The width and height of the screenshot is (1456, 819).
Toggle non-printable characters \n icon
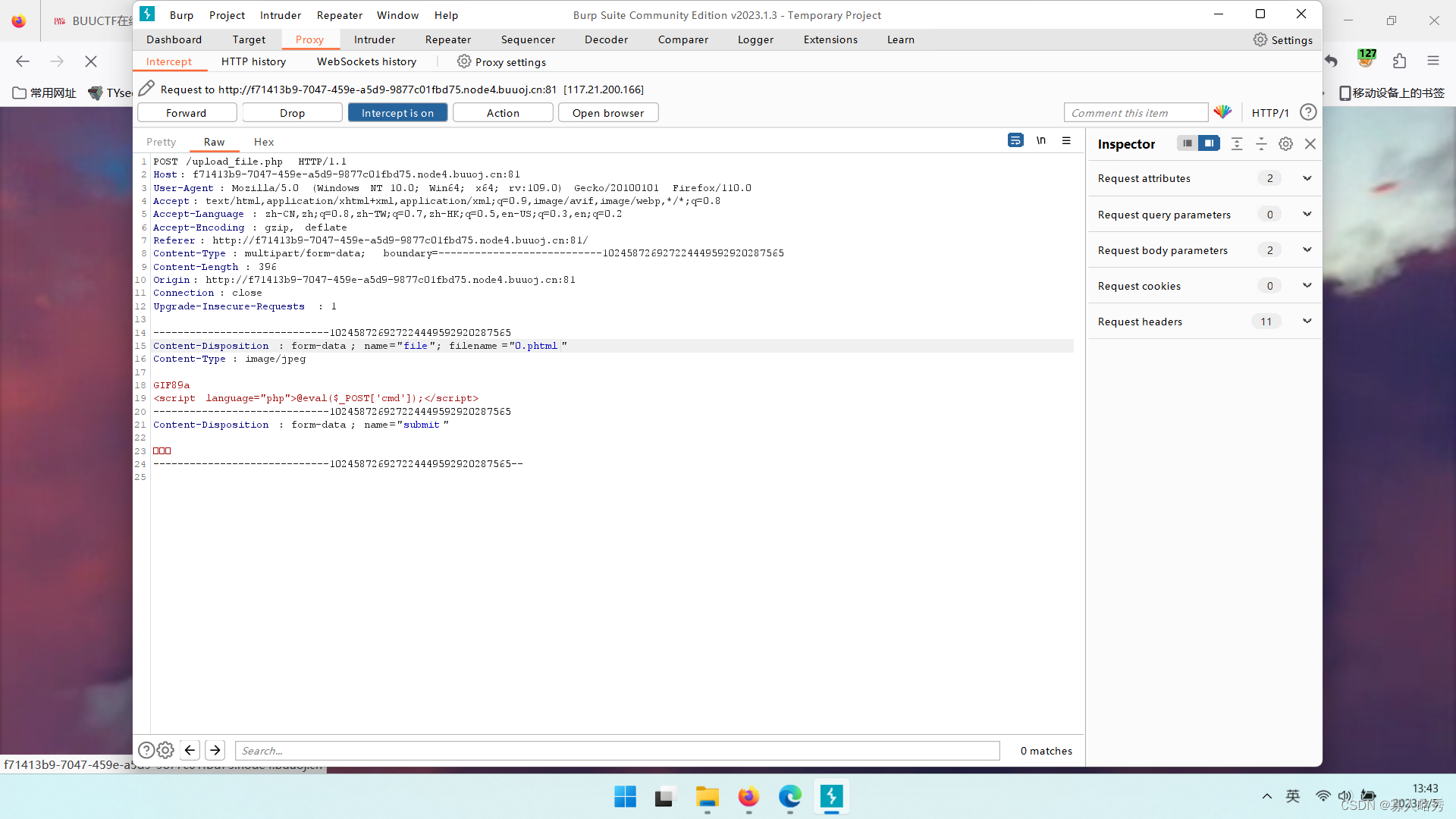tap(1041, 140)
